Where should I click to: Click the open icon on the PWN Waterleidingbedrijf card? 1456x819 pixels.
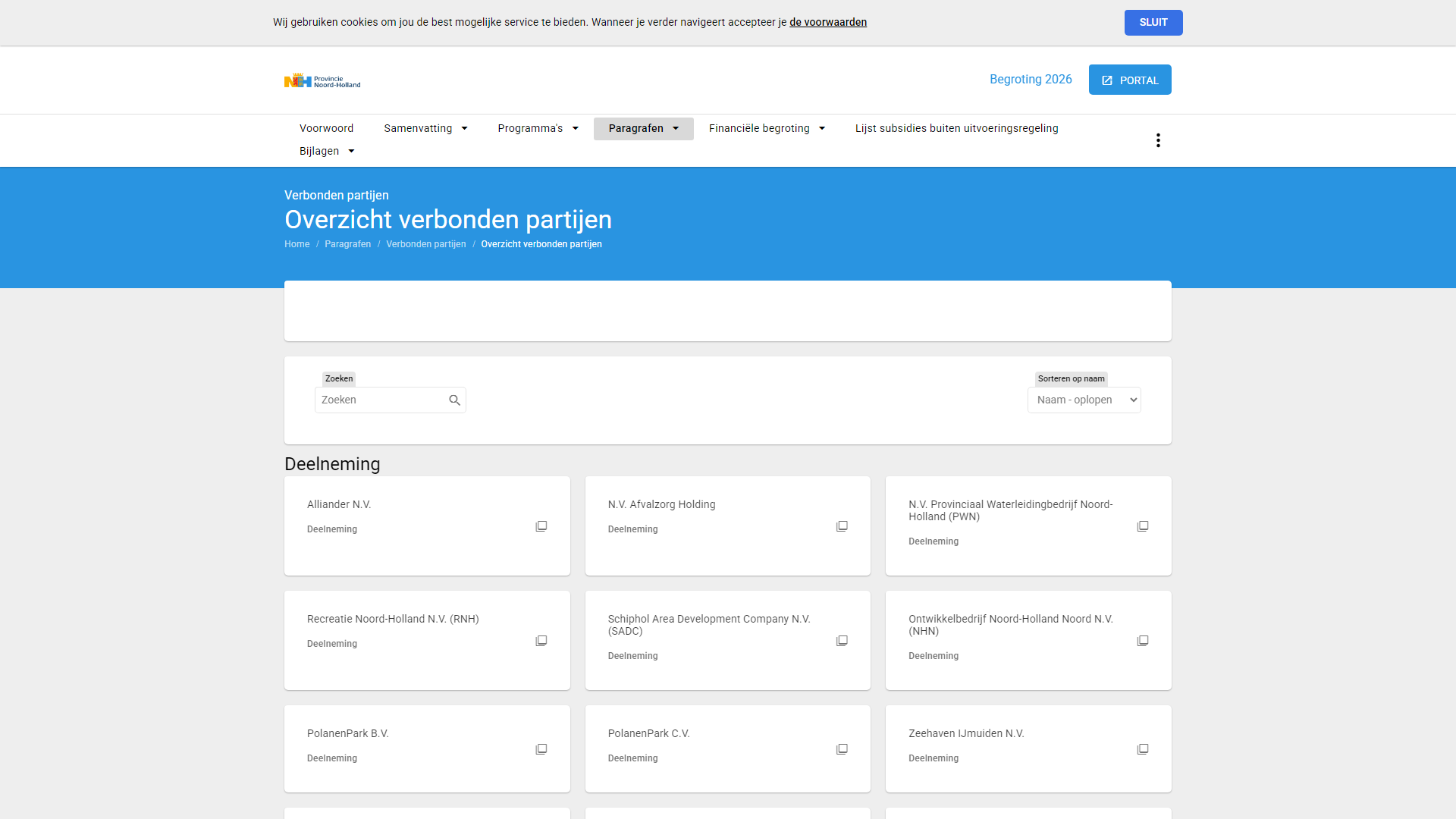[x=1143, y=526]
